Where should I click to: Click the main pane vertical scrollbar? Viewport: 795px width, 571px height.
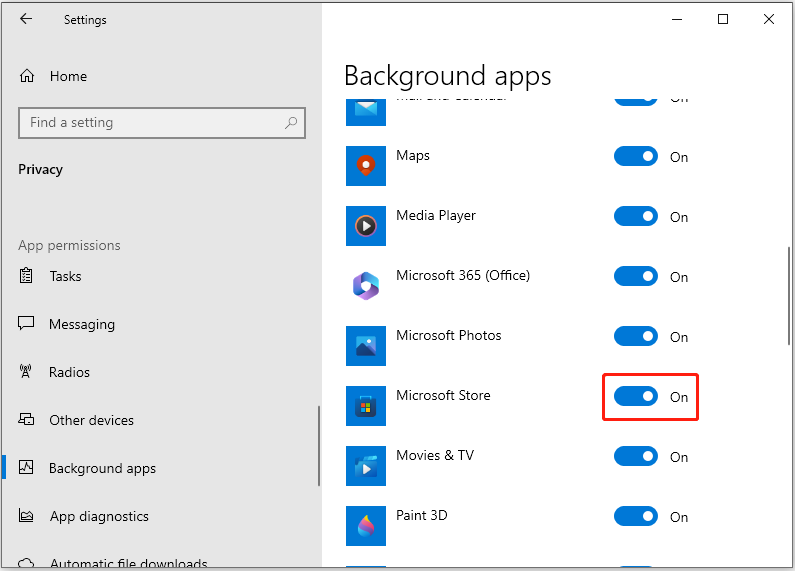(789, 296)
